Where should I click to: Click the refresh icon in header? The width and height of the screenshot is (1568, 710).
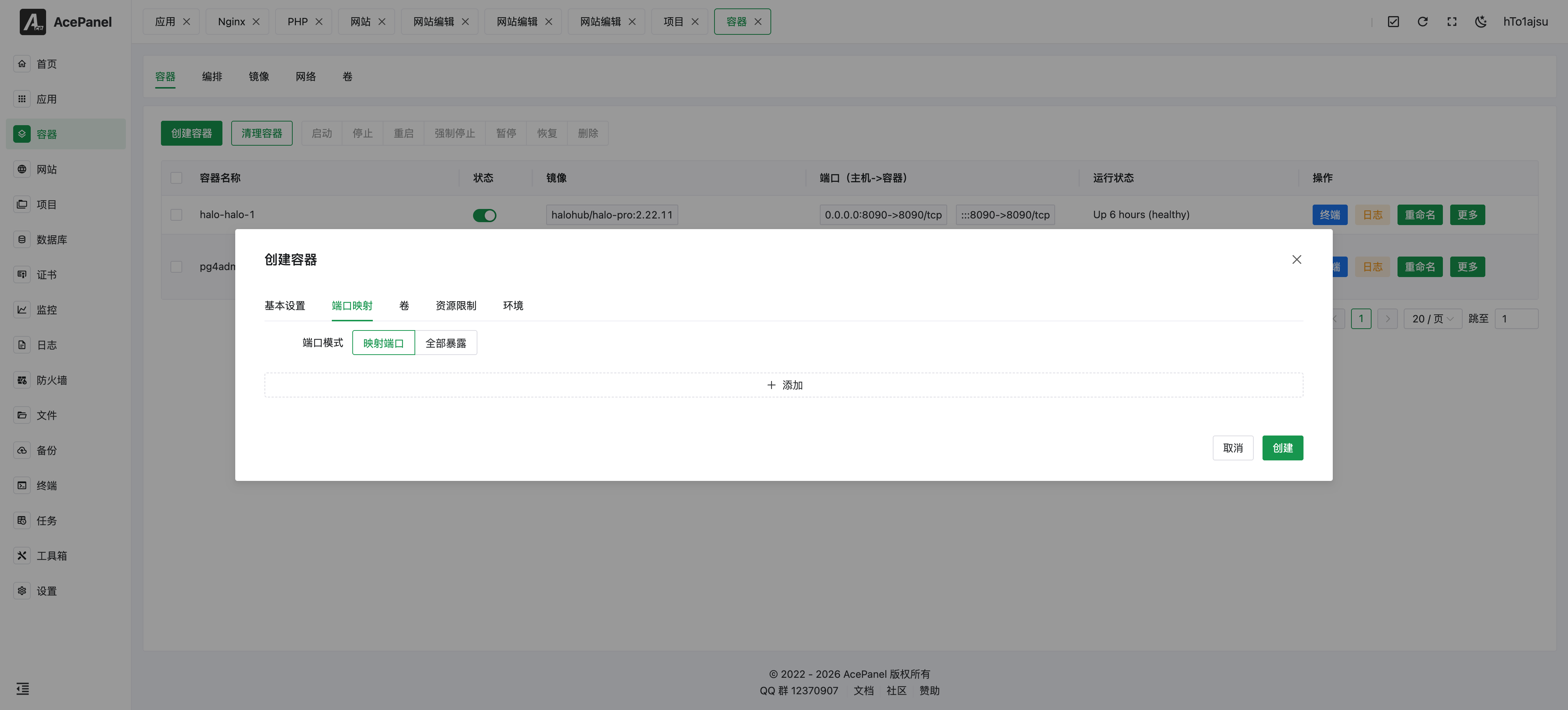1422,21
